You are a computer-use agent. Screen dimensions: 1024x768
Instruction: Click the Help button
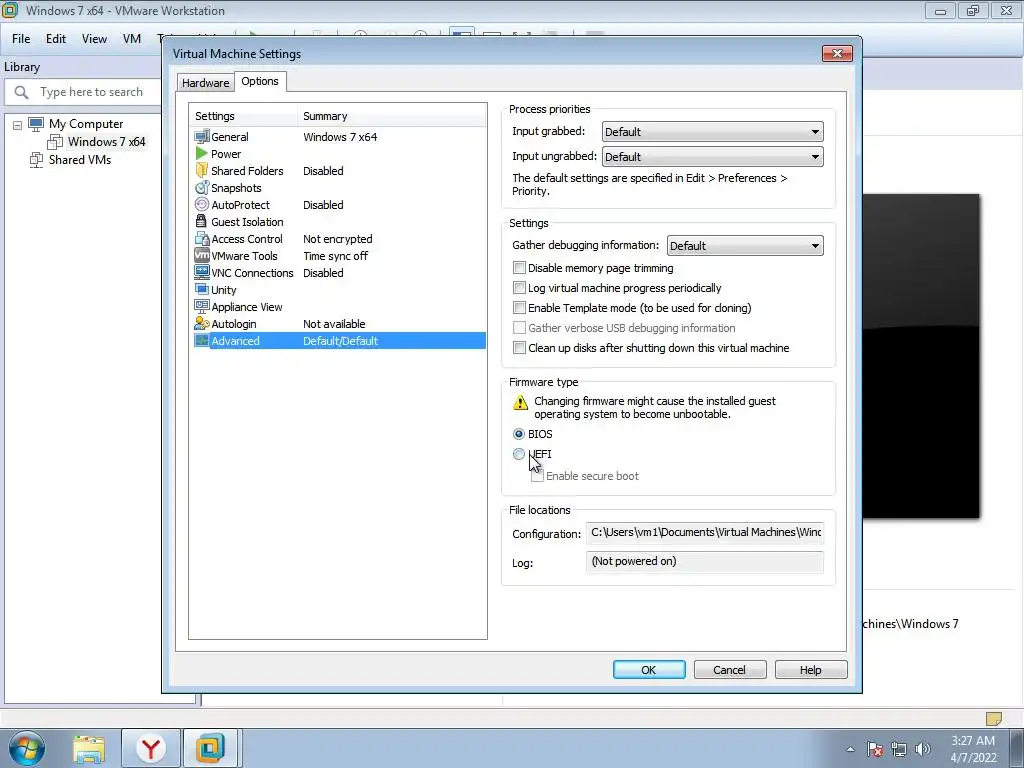point(810,669)
